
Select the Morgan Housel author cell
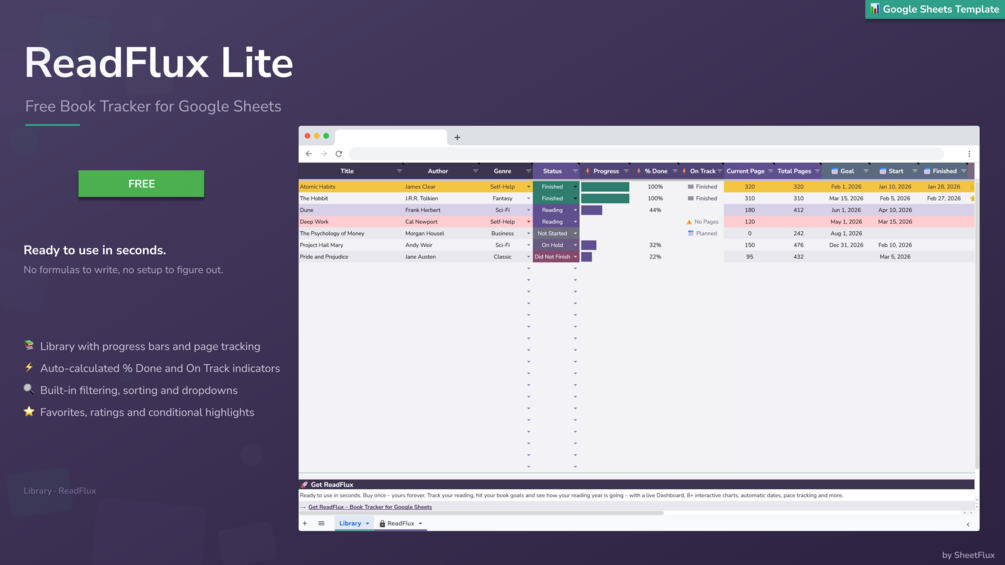tap(441, 233)
